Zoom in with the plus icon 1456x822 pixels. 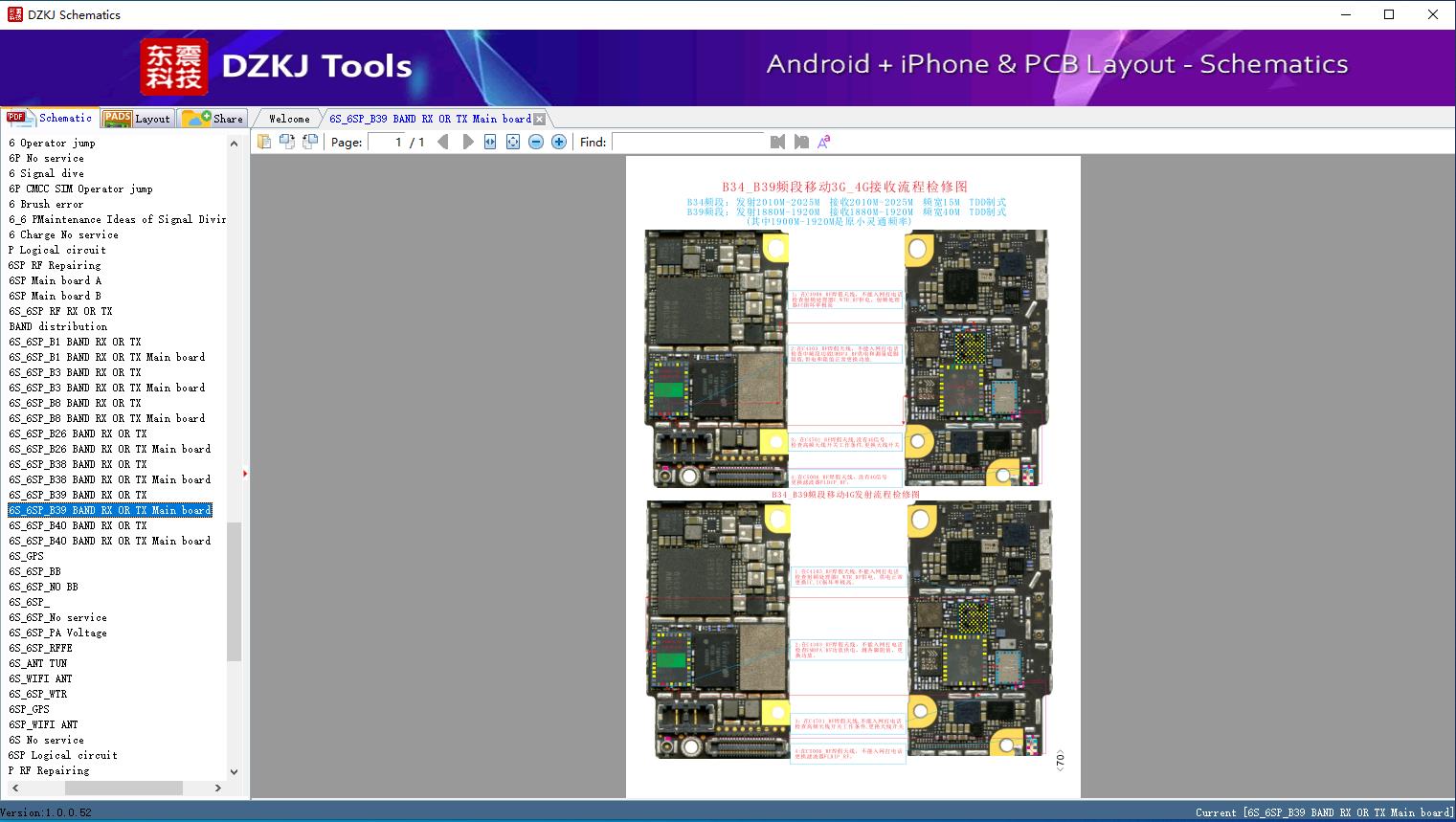click(x=559, y=142)
